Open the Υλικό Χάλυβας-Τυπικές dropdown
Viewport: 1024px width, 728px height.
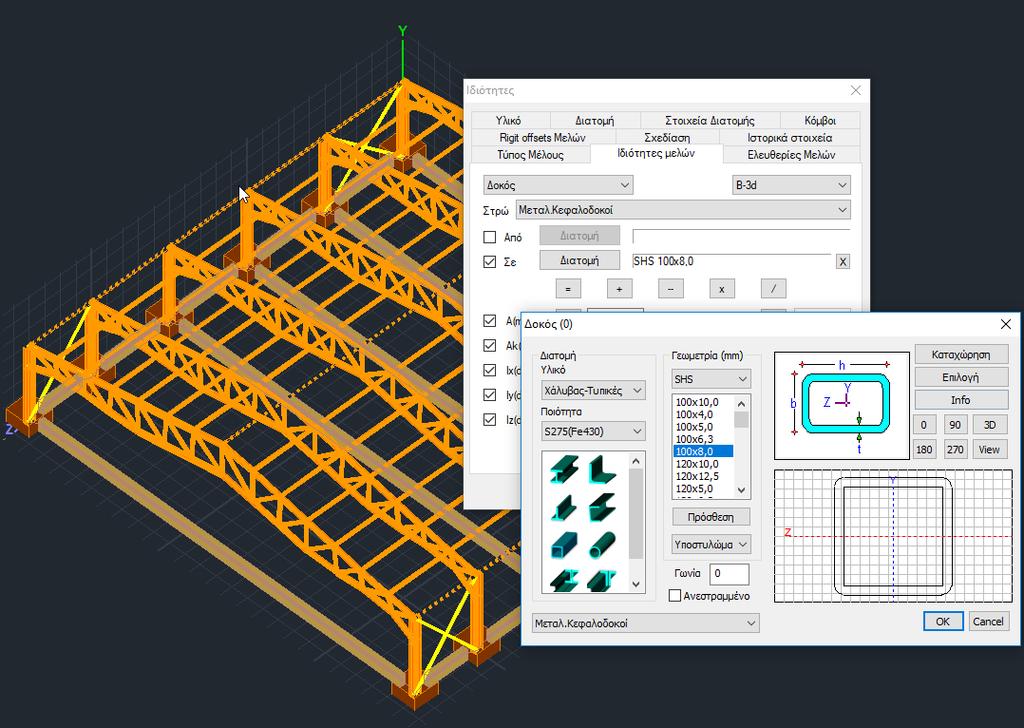(593, 390)
